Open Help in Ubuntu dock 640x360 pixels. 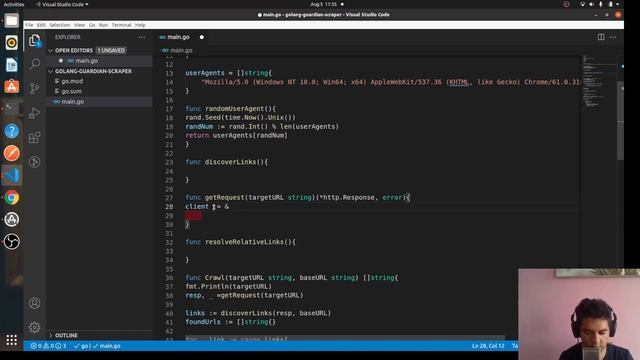click(11, 131)
